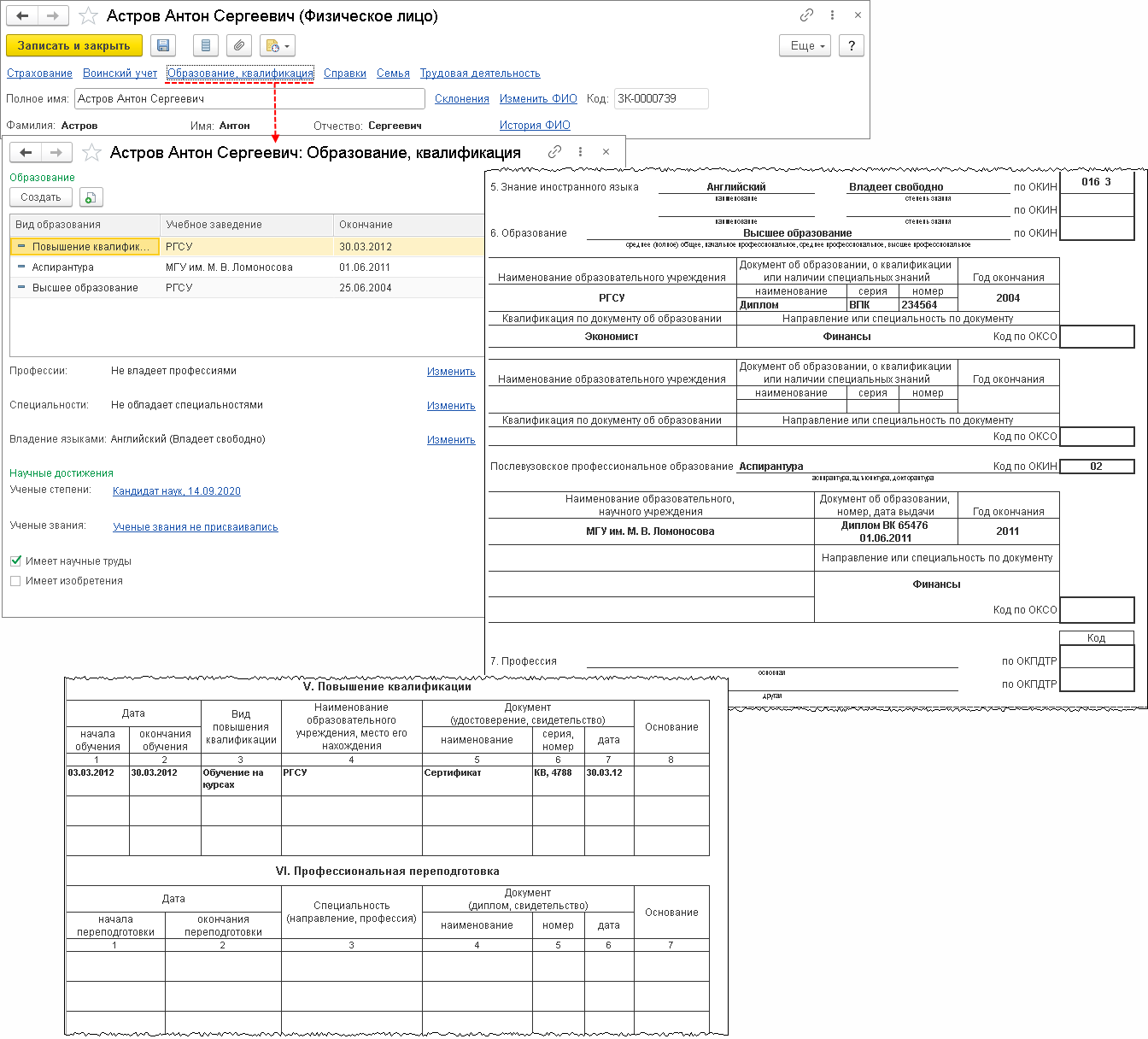This screenshot has width=1148, height=1039.
Task: Click Изменить link for Специальности
Action: coord(451,406)
